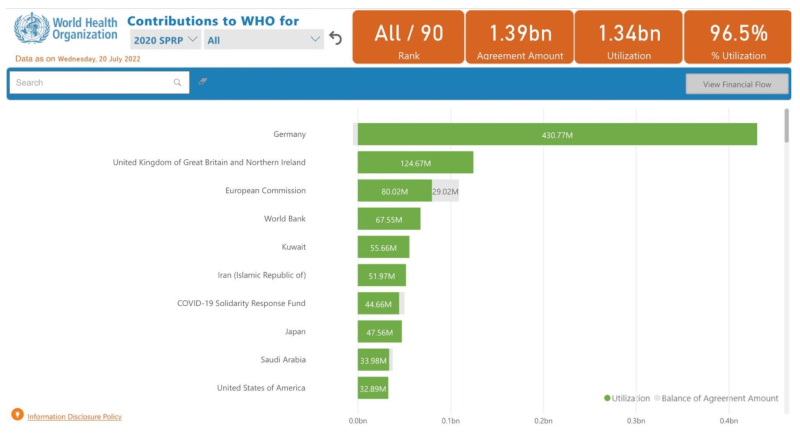The height and width of the screenshot is (439, 800).
Task: Click the European Commission axis label
Action: (265, 190)
